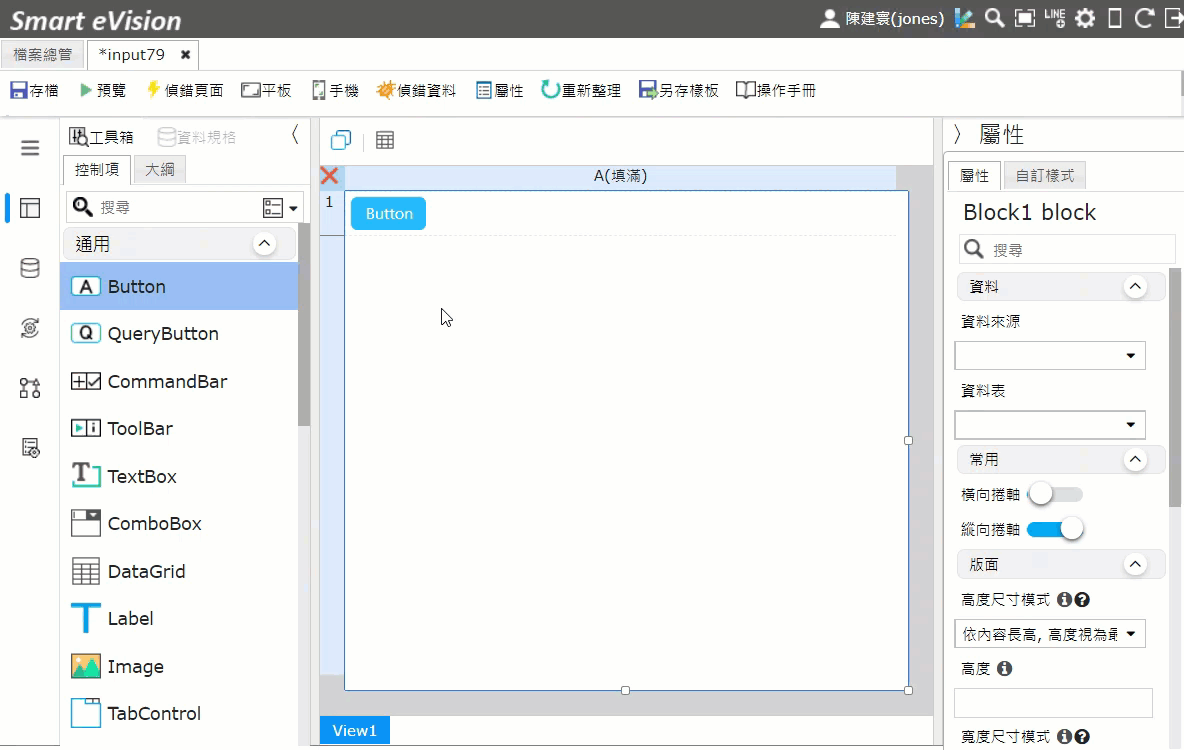Collapse the 通用 controls section
The width and height of the screenshot is (1184, 750).
(264, 244)
